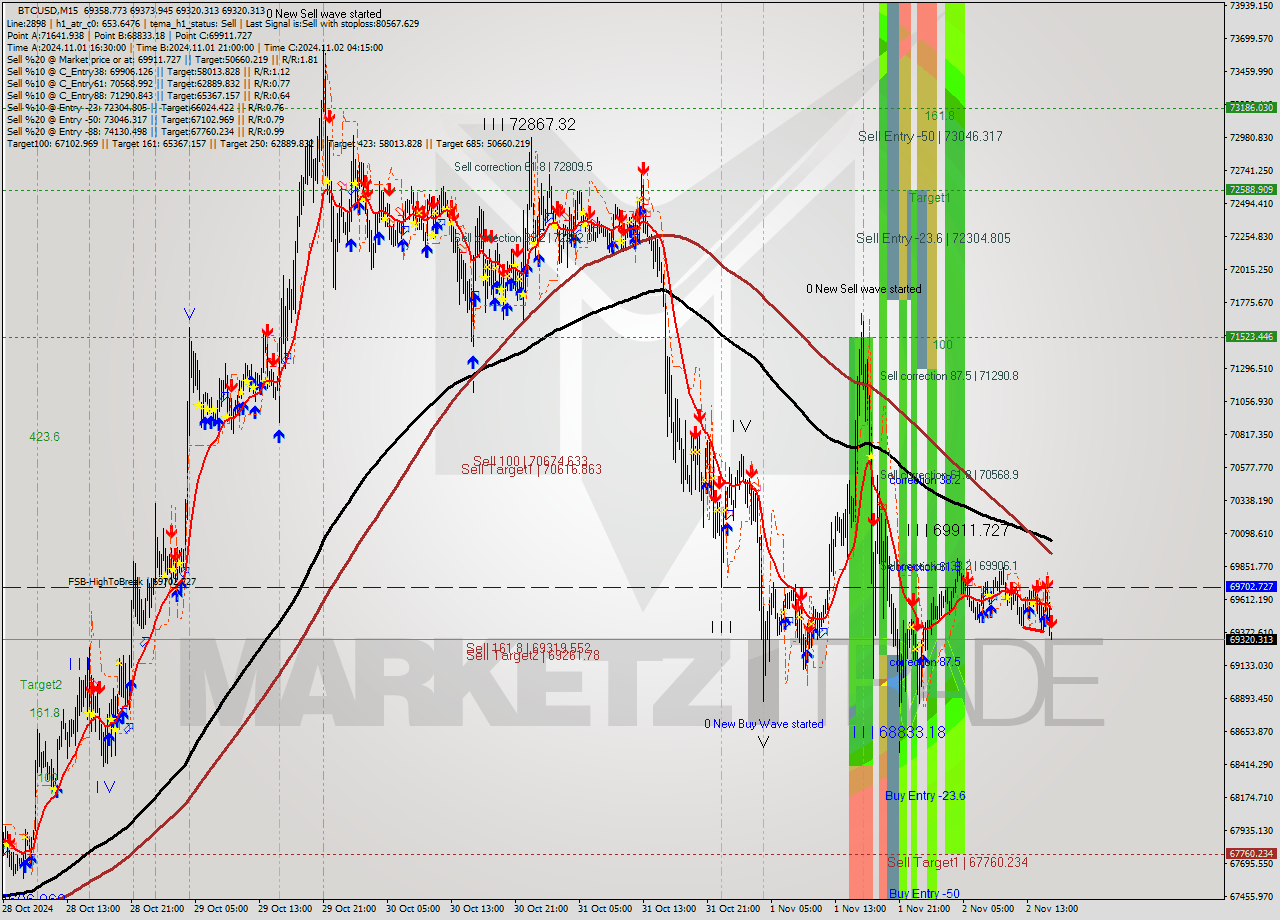
Task: Click the 'Buy Entry -23.6' blue label
Action: click(925, 796)
